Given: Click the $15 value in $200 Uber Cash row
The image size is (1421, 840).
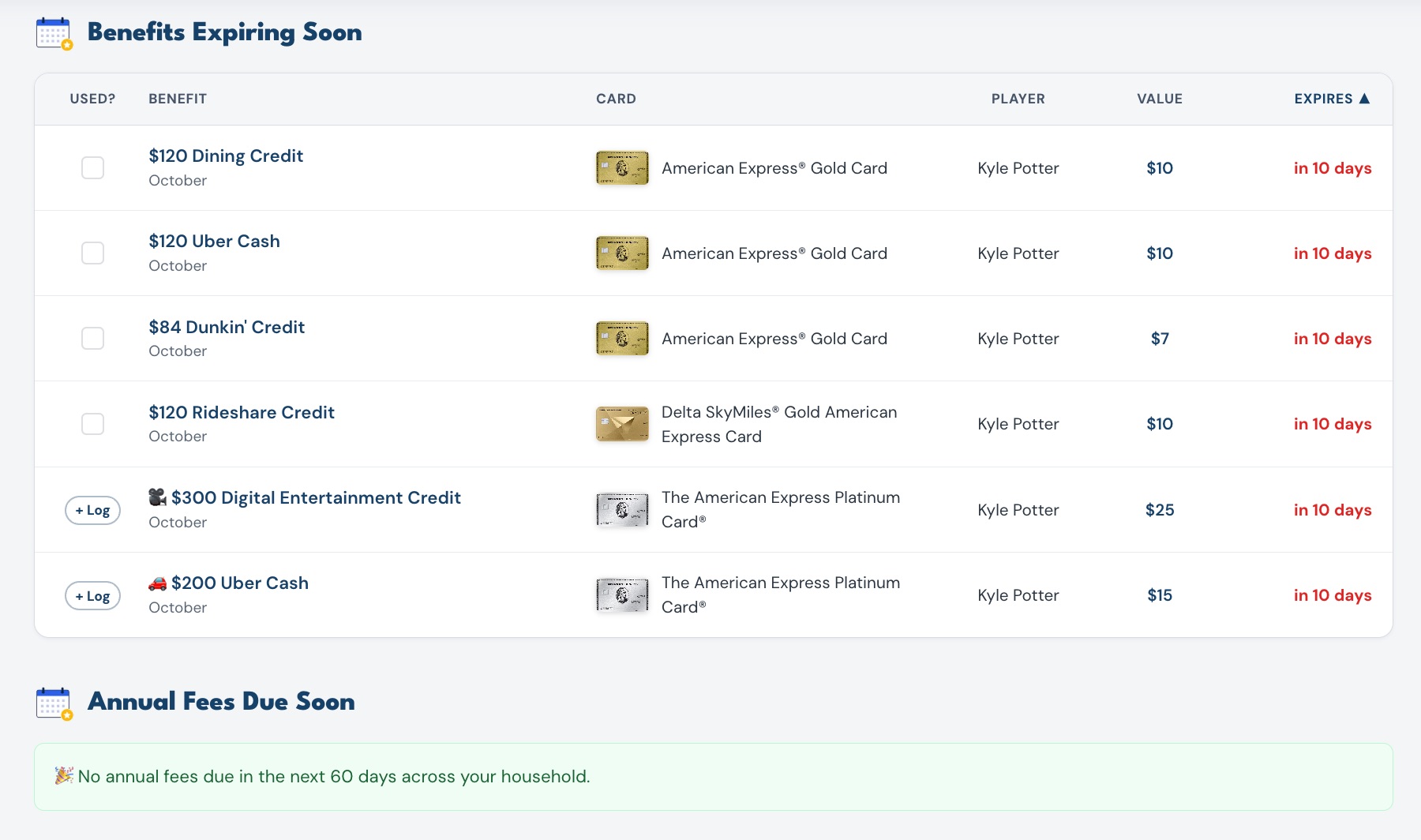Looking at the screenshot, I should (1160, 595).
